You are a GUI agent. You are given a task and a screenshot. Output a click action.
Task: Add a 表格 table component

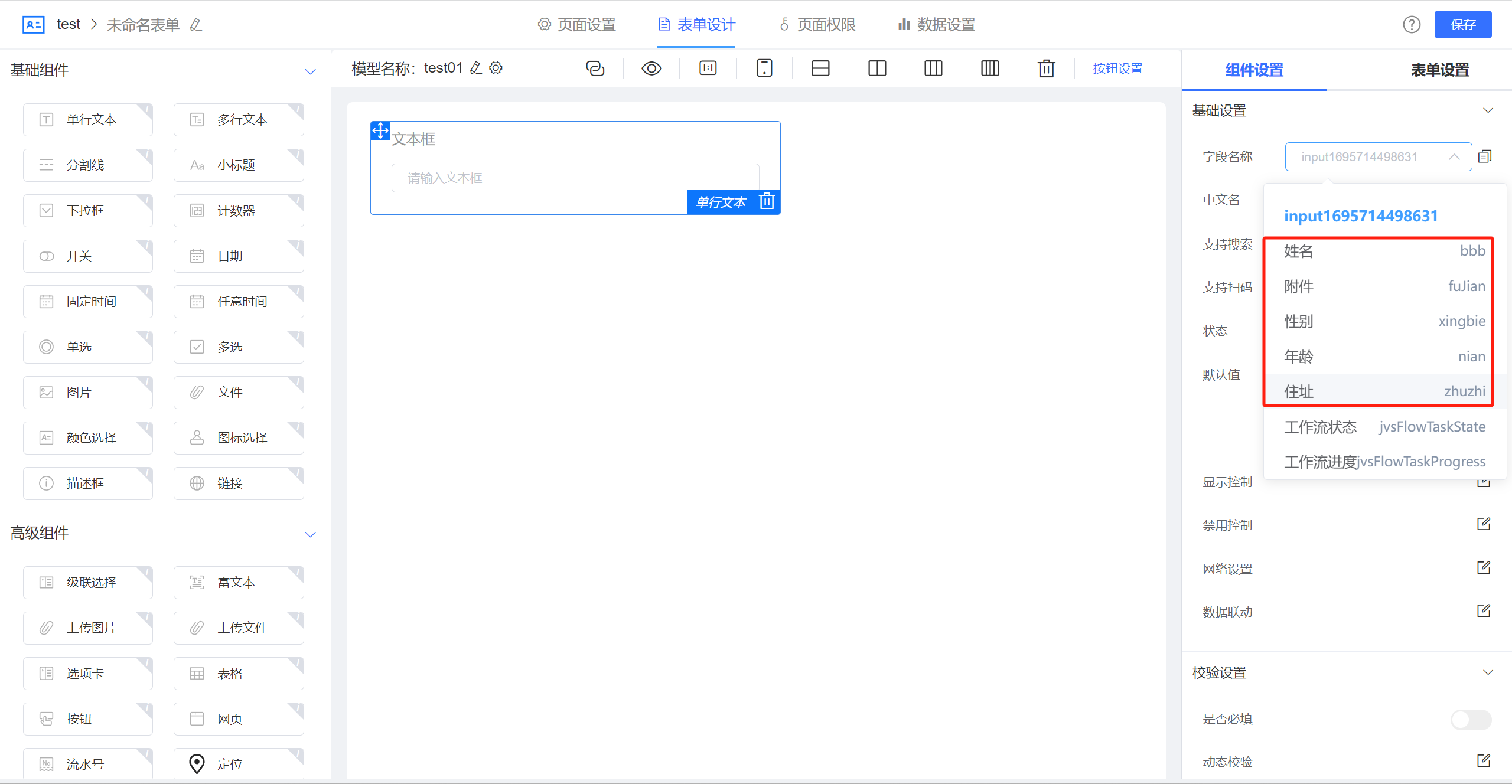(239, 674)
